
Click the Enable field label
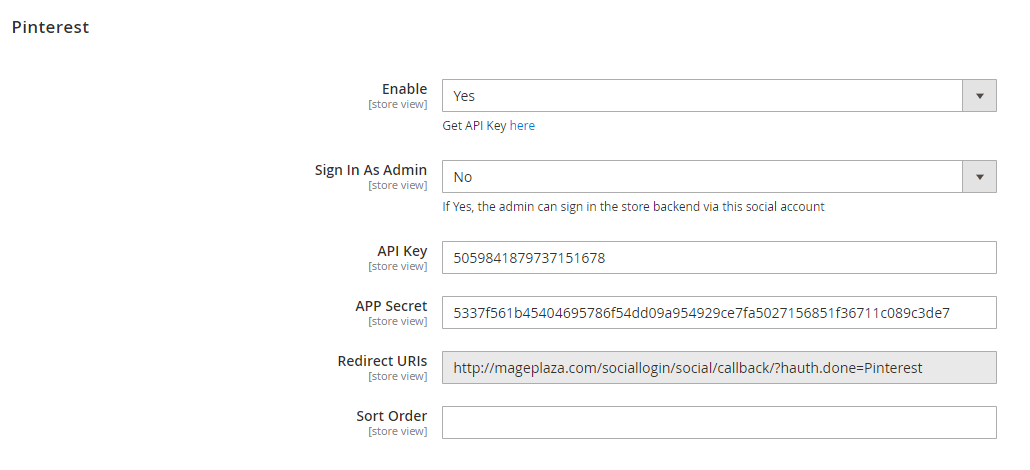click(x=404, y=89)
